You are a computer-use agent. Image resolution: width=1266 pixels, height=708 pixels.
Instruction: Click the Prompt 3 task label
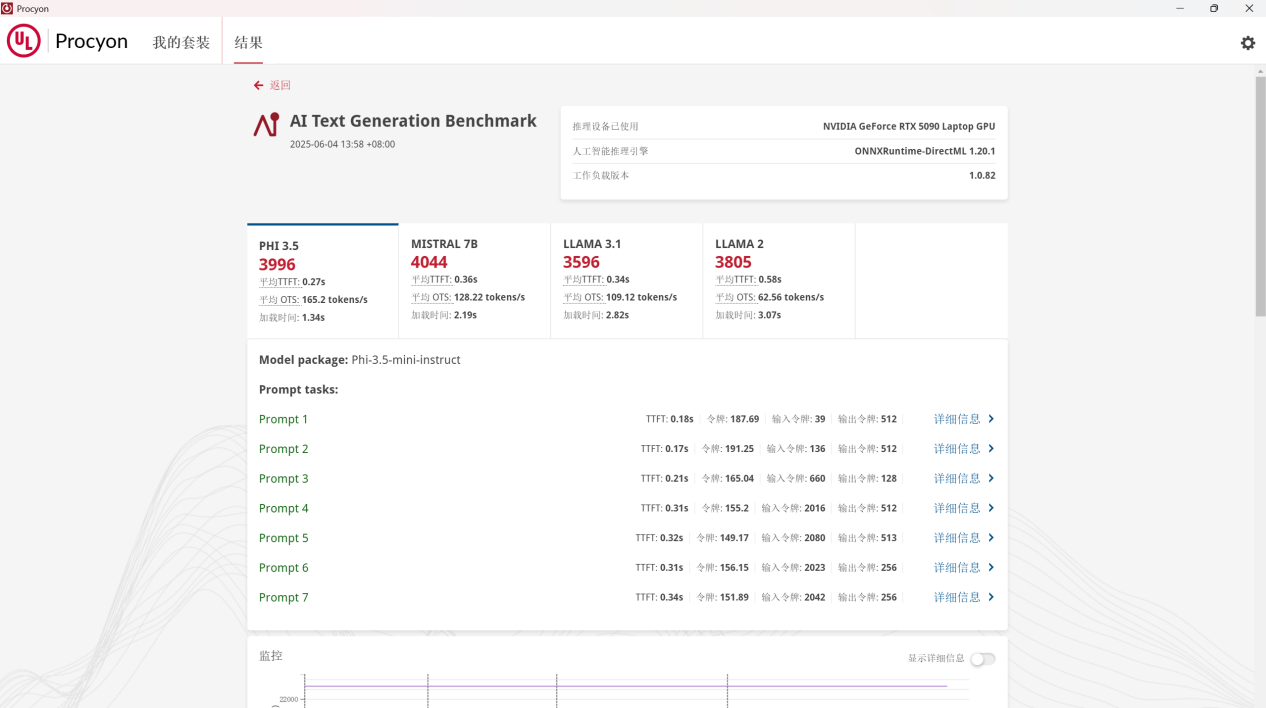283,479
